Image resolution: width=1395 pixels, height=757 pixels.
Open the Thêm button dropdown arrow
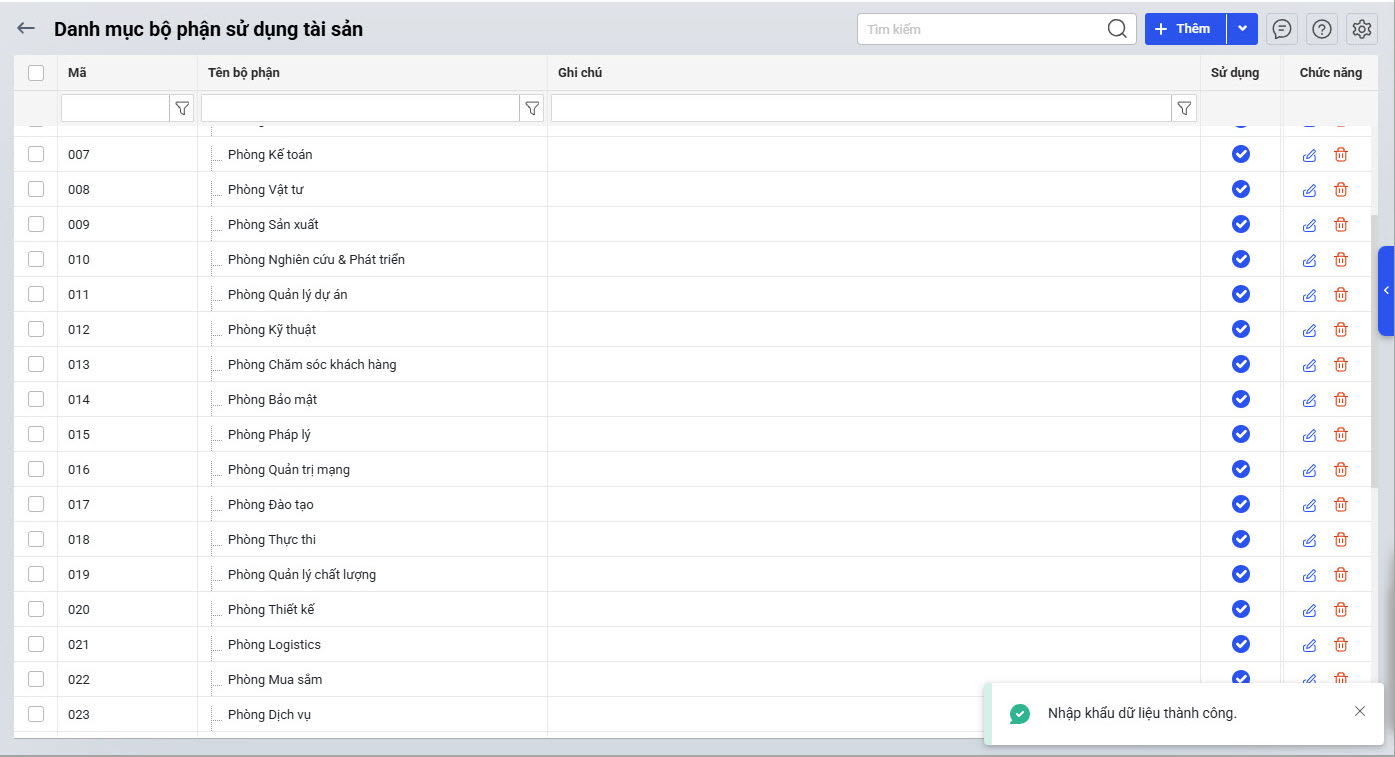click(1242, 29)
